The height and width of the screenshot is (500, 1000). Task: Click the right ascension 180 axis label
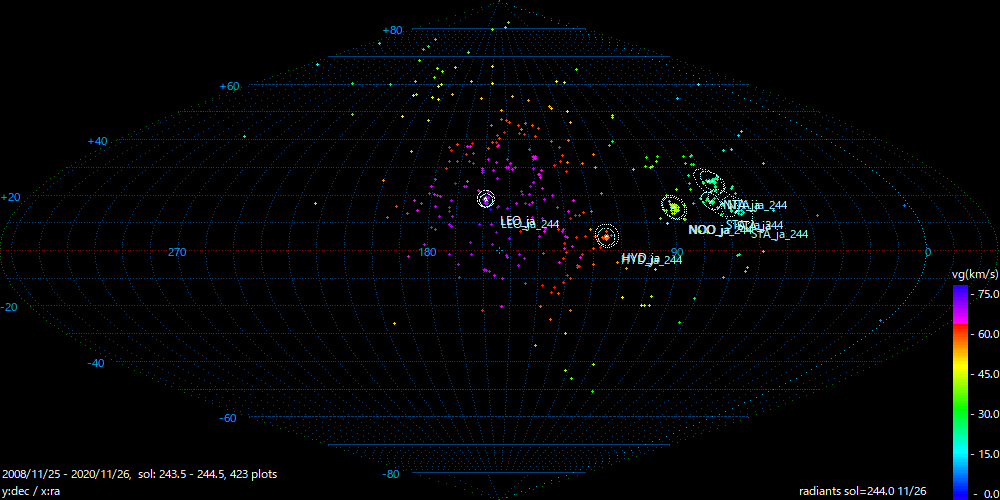427,252
